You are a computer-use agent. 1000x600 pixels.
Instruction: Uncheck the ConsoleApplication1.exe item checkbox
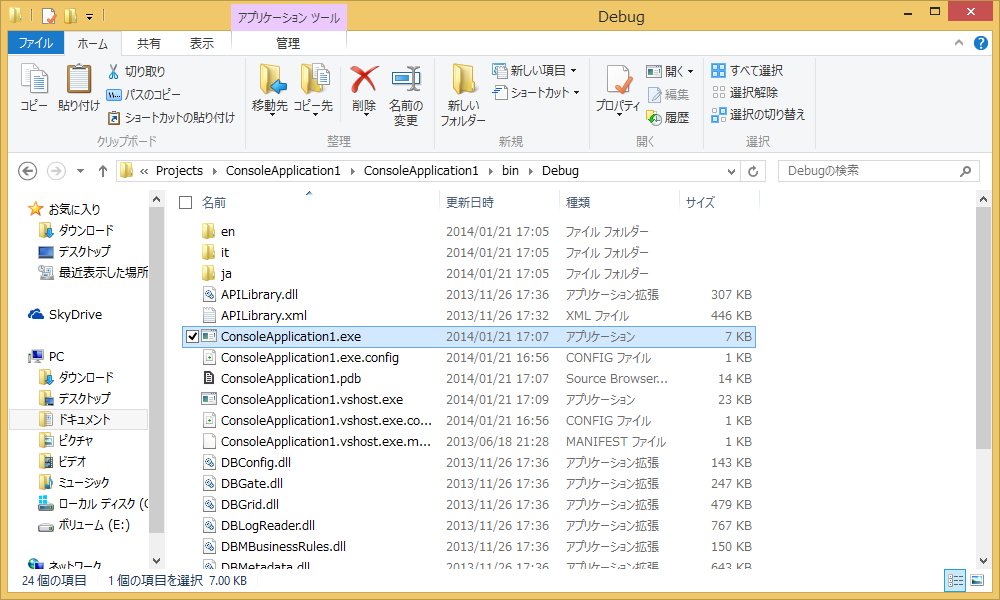192,337
